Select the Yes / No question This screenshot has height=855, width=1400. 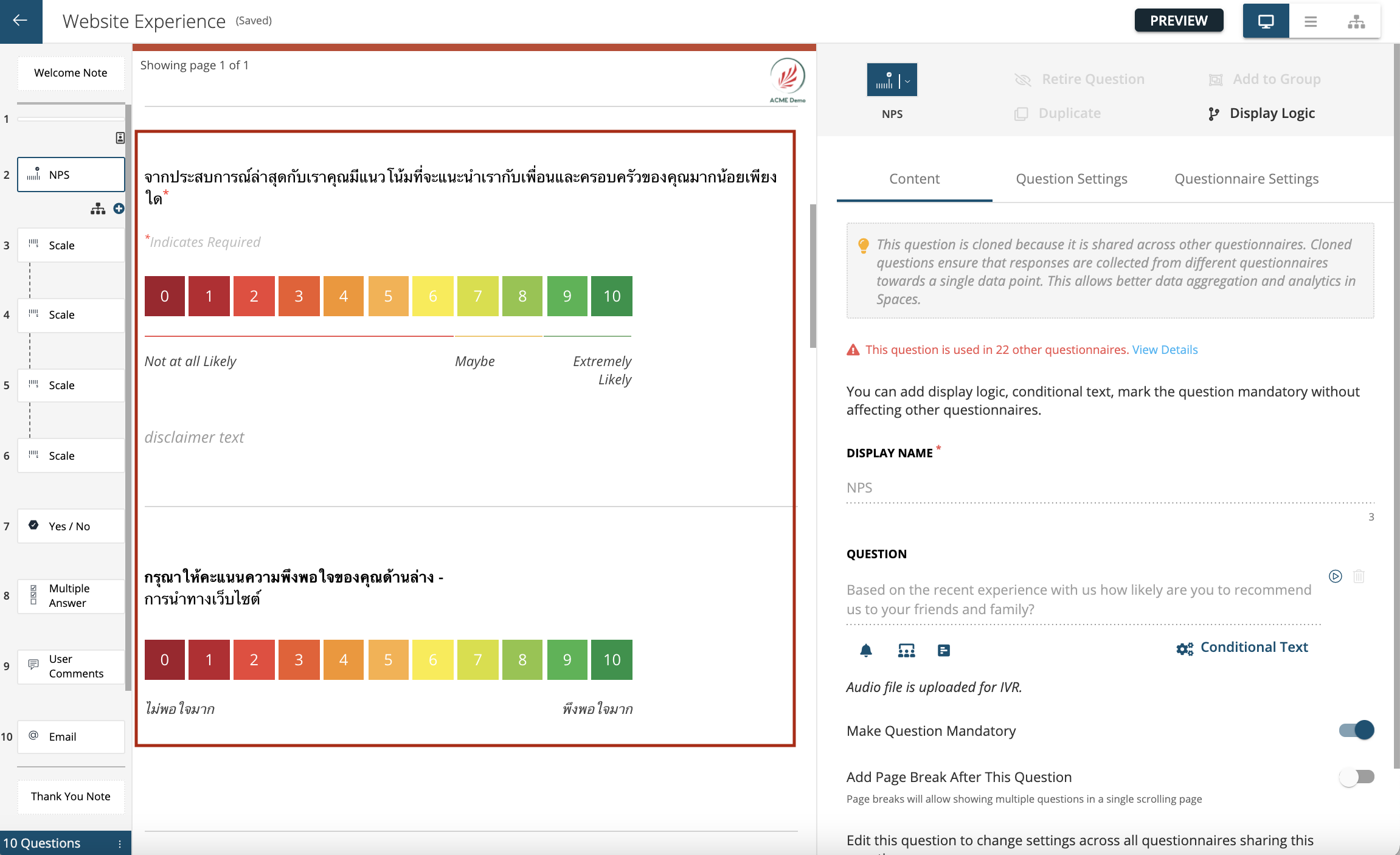[x=71, y=526]
